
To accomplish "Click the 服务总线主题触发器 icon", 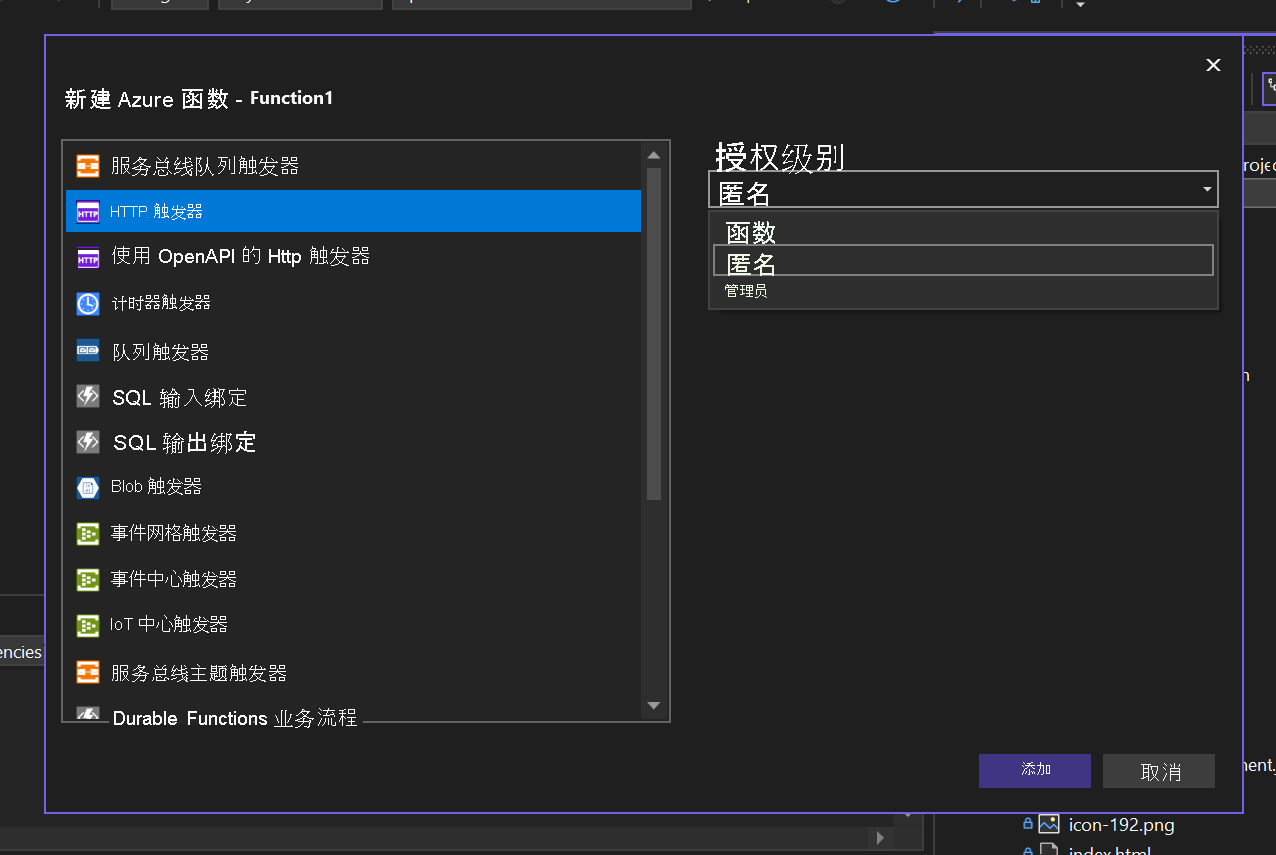I will click(88, 672).
